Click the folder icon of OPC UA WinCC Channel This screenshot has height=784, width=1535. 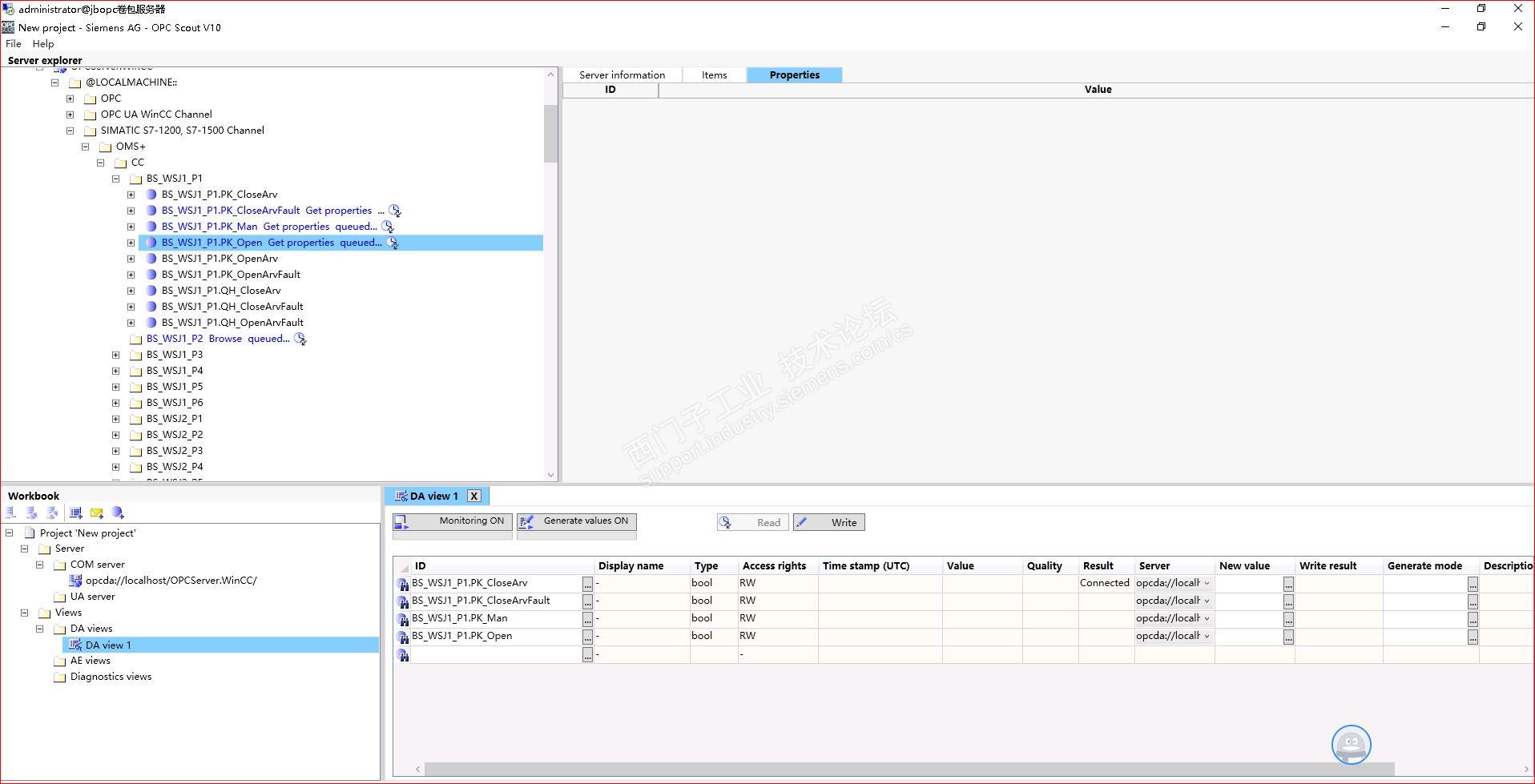pos(91,115)
